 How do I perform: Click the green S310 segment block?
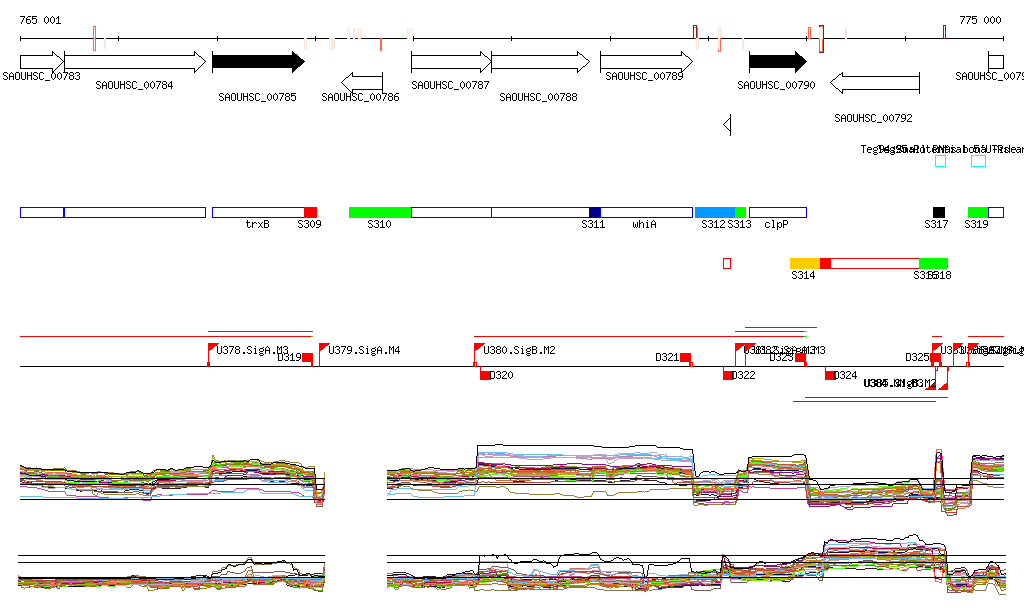[x=380, y=212]
